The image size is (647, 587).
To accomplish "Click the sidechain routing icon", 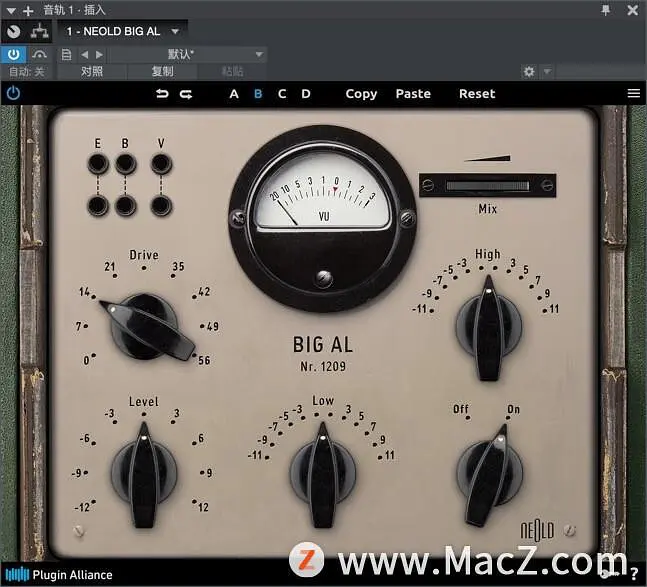I will [40, 31].
